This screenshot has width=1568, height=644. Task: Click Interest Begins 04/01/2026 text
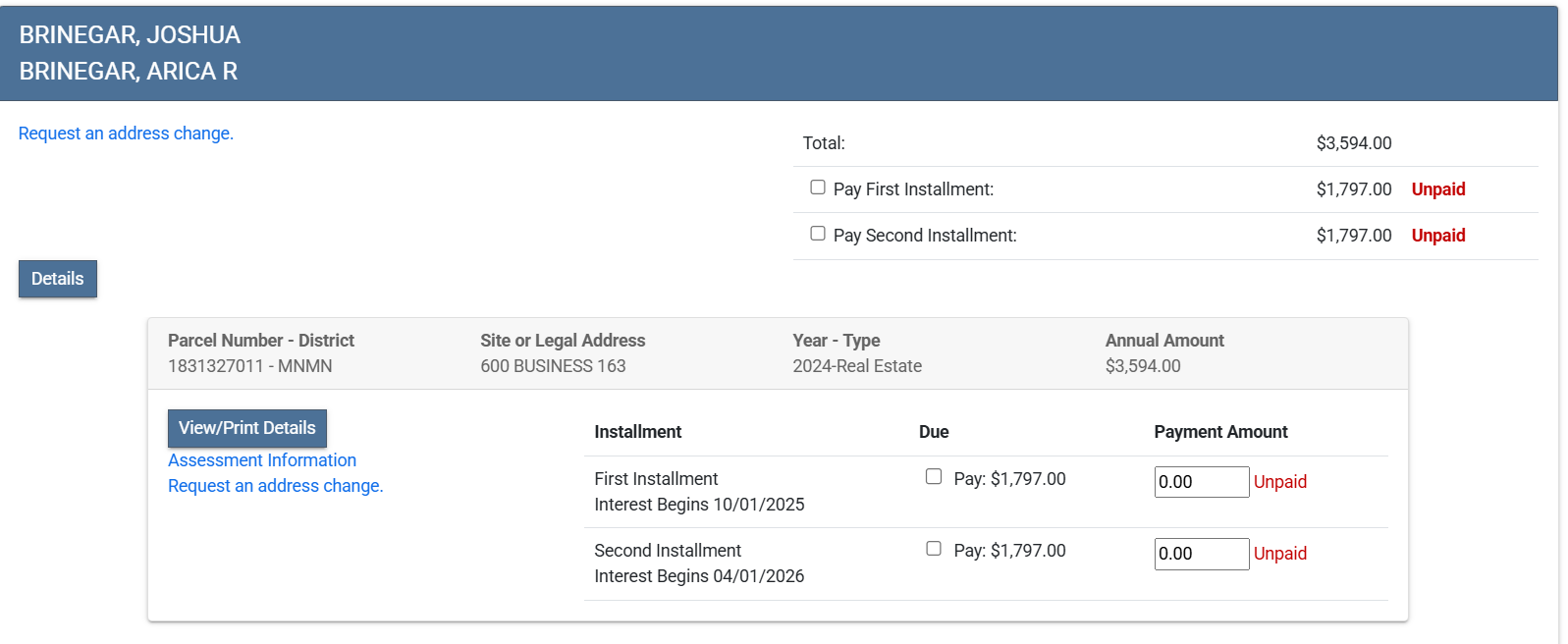click(699, 576)
